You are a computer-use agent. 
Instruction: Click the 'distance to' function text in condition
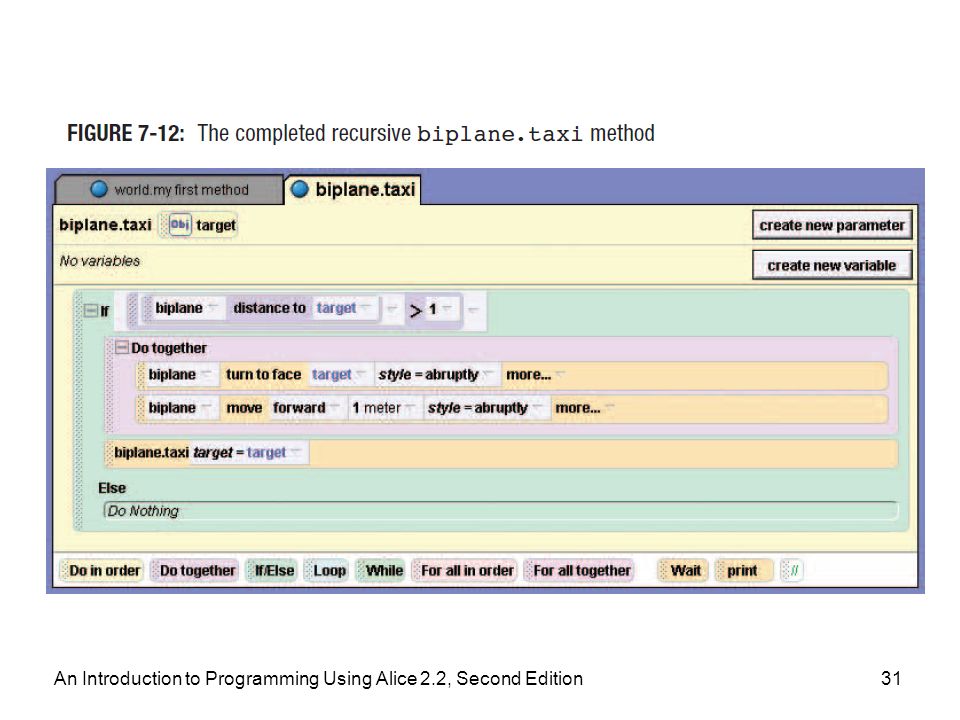269,308
